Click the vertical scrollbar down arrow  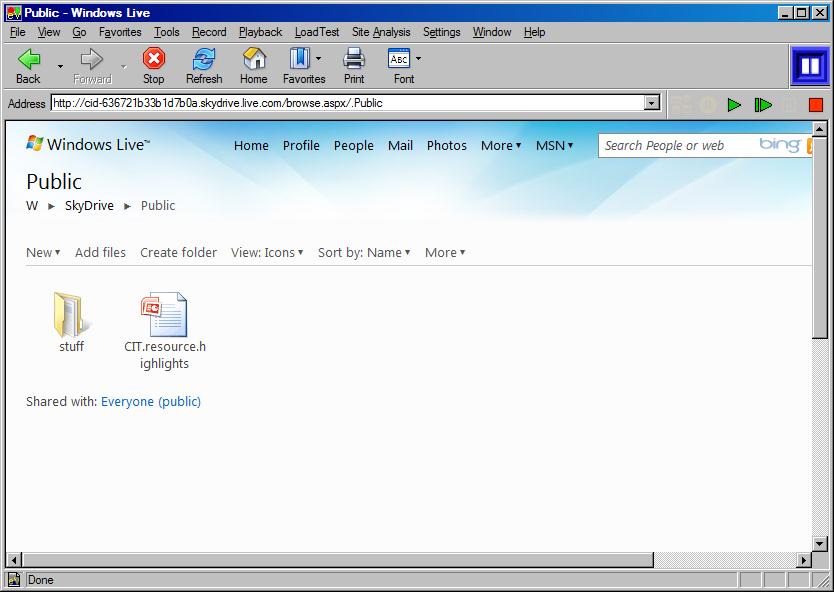pos(820,544)
